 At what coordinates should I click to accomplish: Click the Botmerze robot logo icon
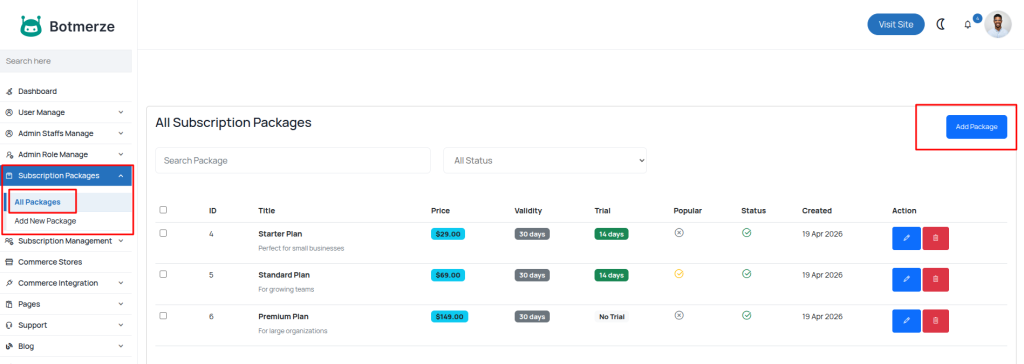31,26
